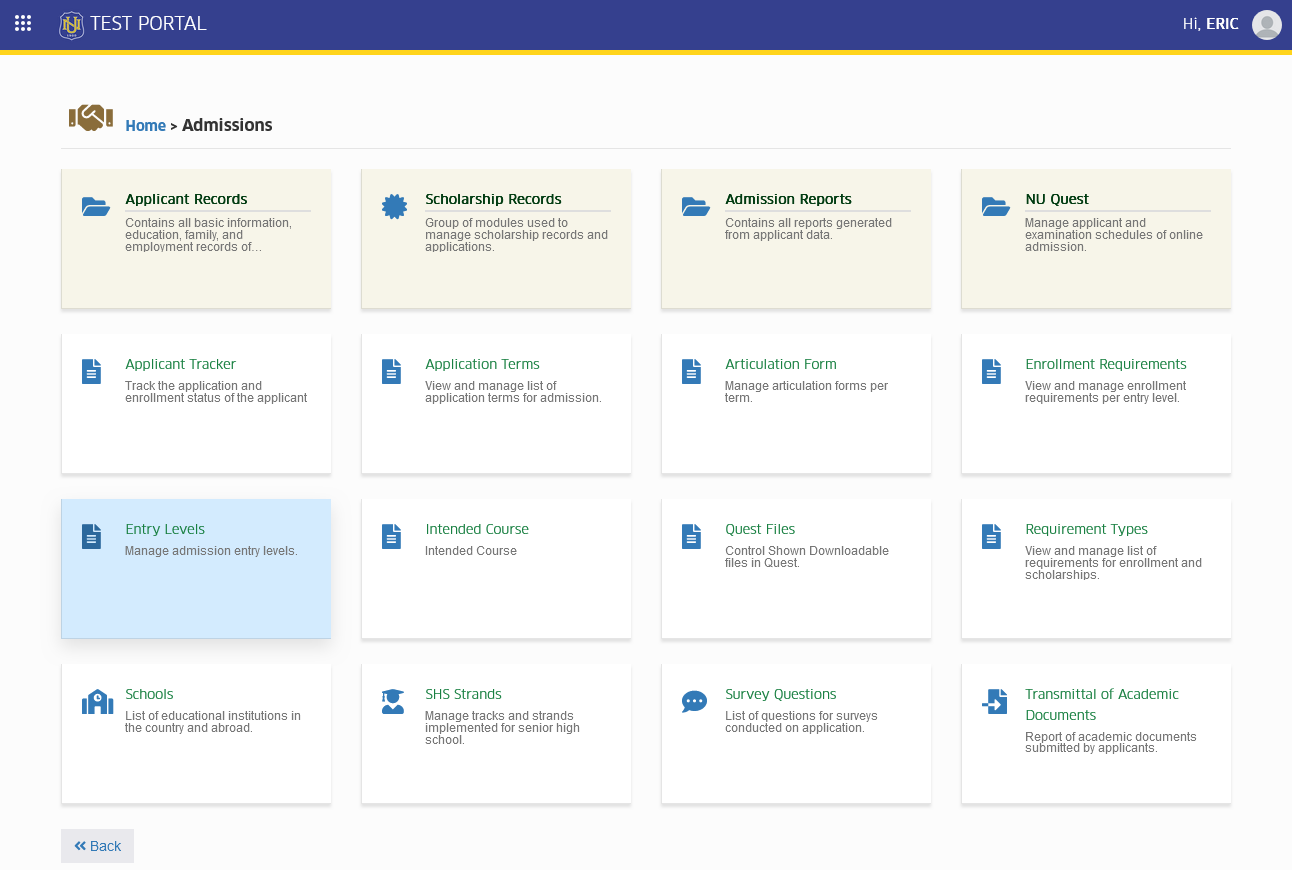This screenshot has height=870, width=1292.
Task: Open the Requirement Types module
Action: click(1096, 569)
